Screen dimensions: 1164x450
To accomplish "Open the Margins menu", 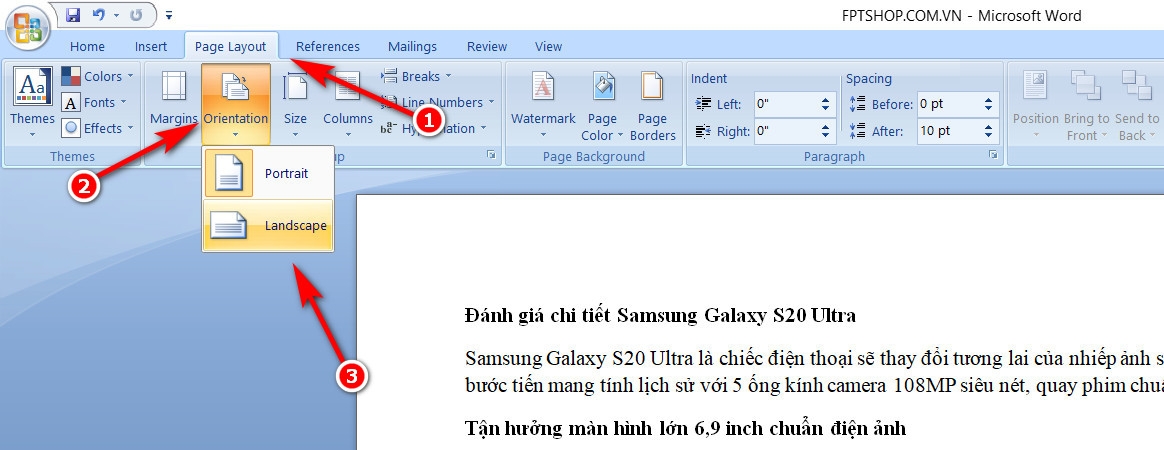I will (x=174, y=102).
